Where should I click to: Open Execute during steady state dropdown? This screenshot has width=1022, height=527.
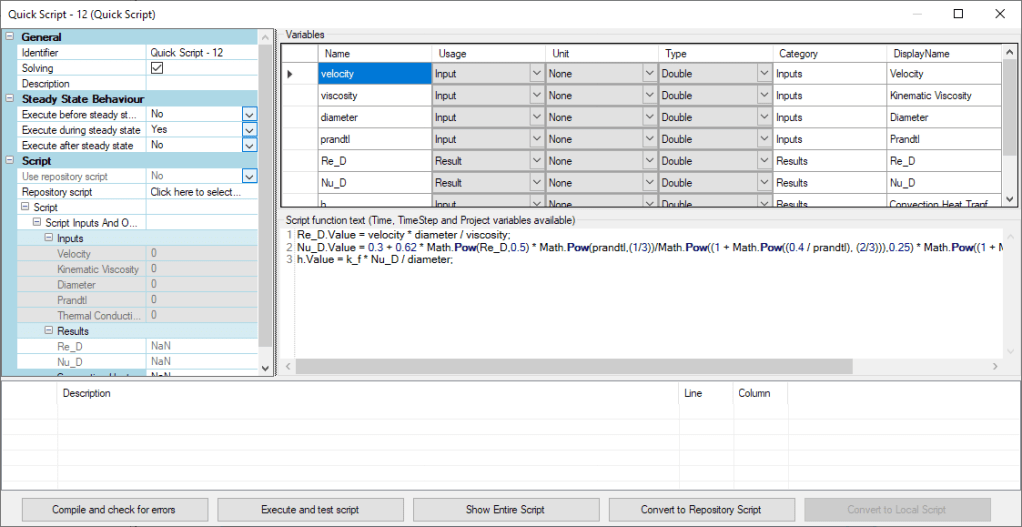(249, 130)
